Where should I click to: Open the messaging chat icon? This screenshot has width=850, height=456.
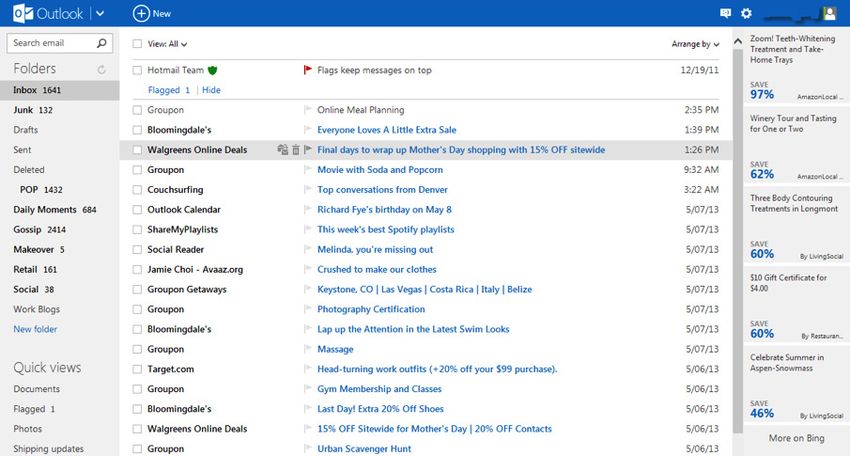(725, 14)
